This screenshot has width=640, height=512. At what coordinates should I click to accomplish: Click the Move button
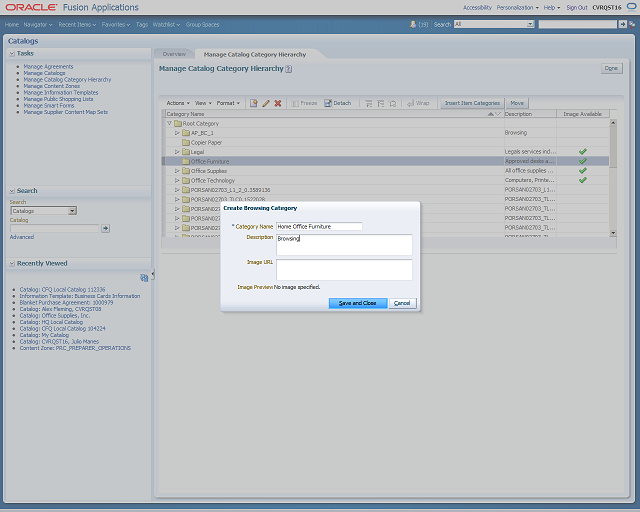click(517, 103)
